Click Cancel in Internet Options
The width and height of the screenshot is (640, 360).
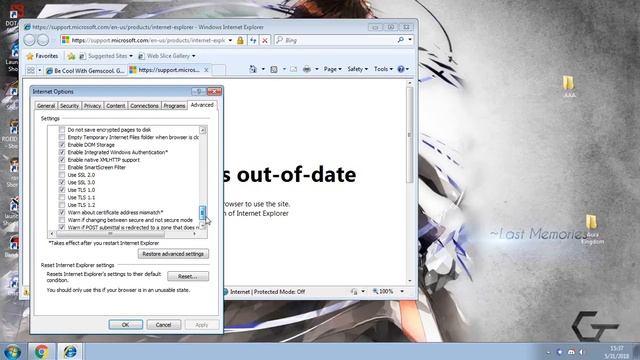point(163,325)
